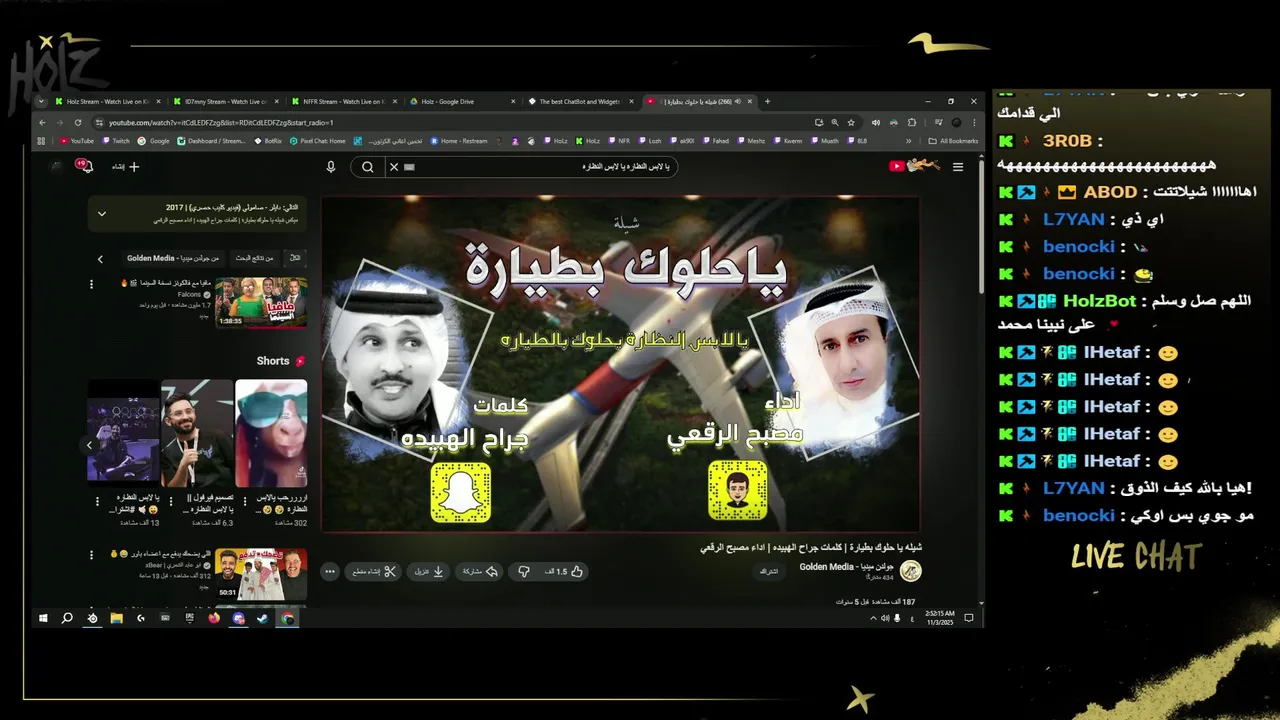Open the Home - Restream bookmark
Viewport: 1280px width, 720px height.
pos(459,141)
